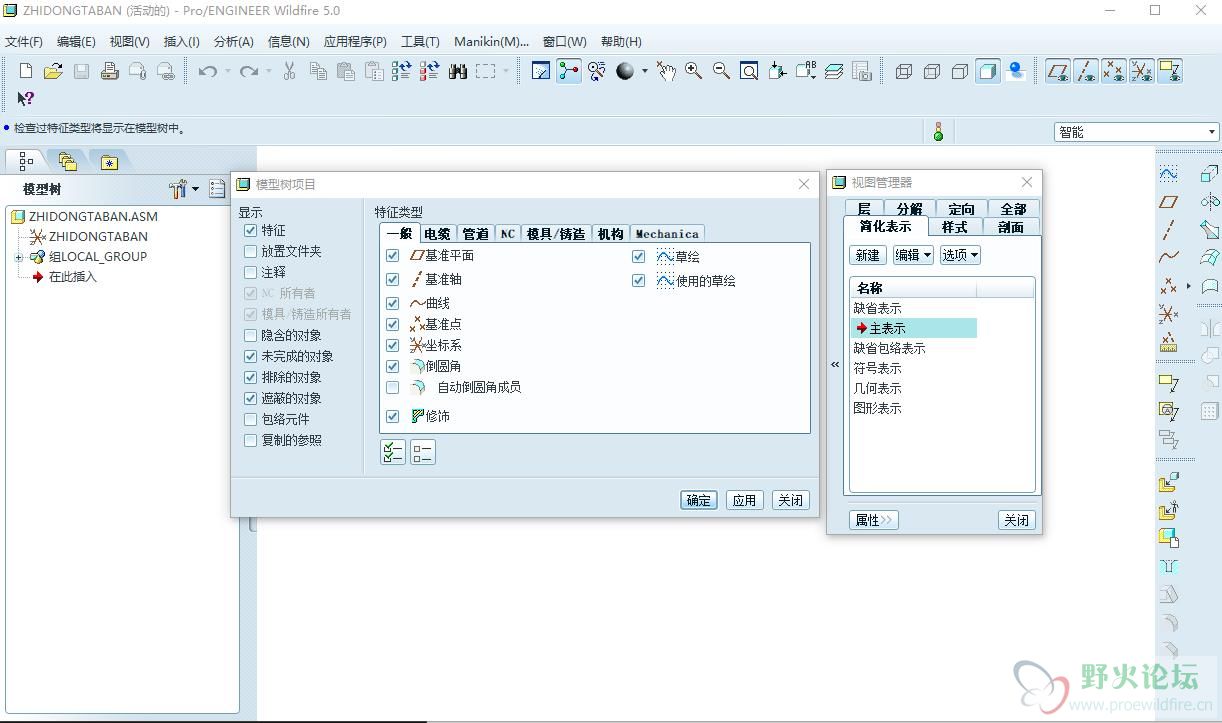Toggle the 特征 display checkbox
The image size is (1222, 723).
point(250,230)
